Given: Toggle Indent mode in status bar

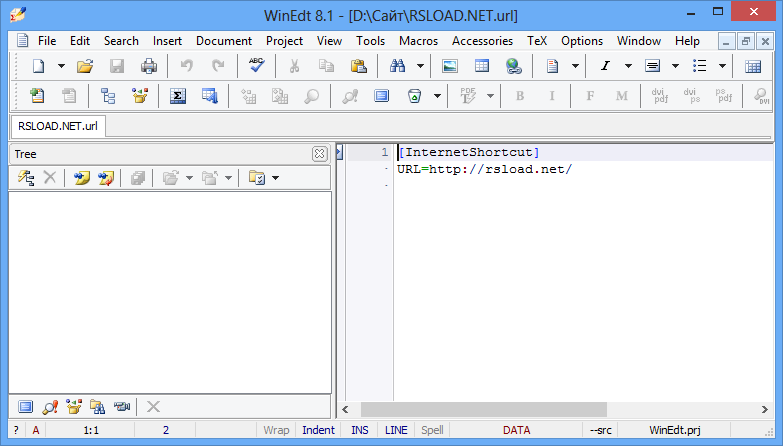Looking at the screenshot, I should pos(318,430).
